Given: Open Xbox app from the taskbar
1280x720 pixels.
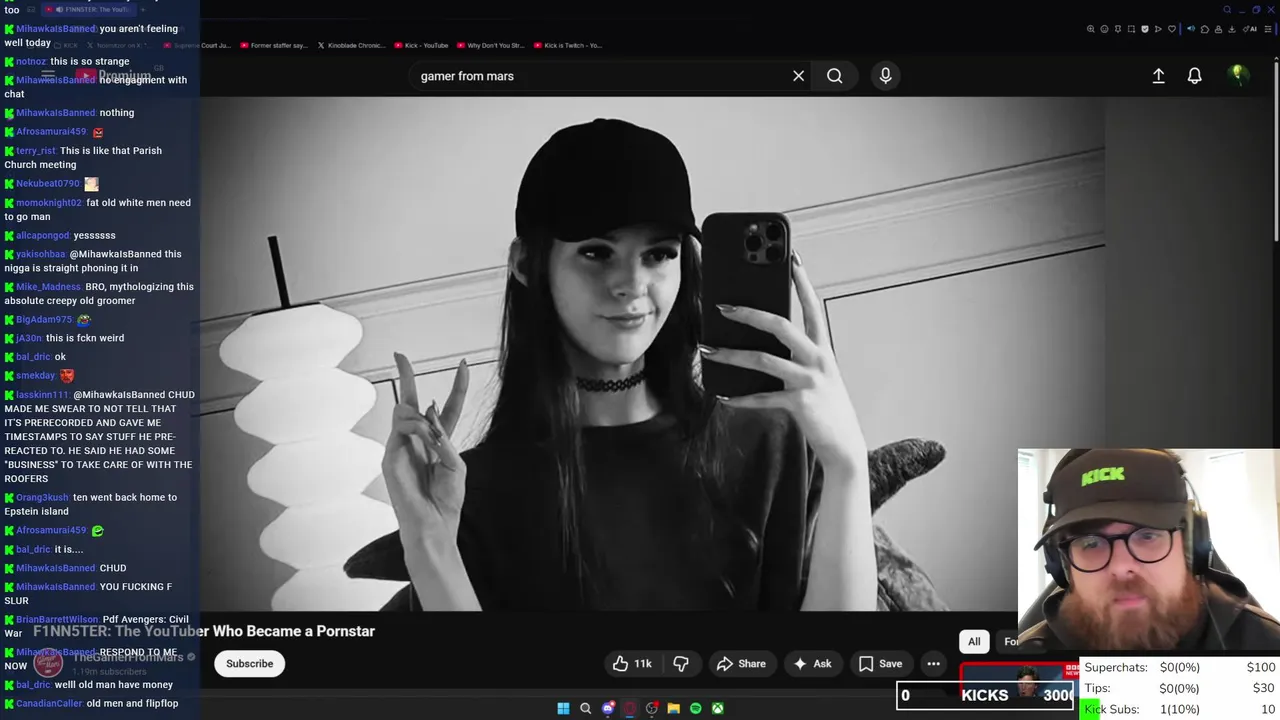Looking at the screenshot, I should click(x=718, y=708).
